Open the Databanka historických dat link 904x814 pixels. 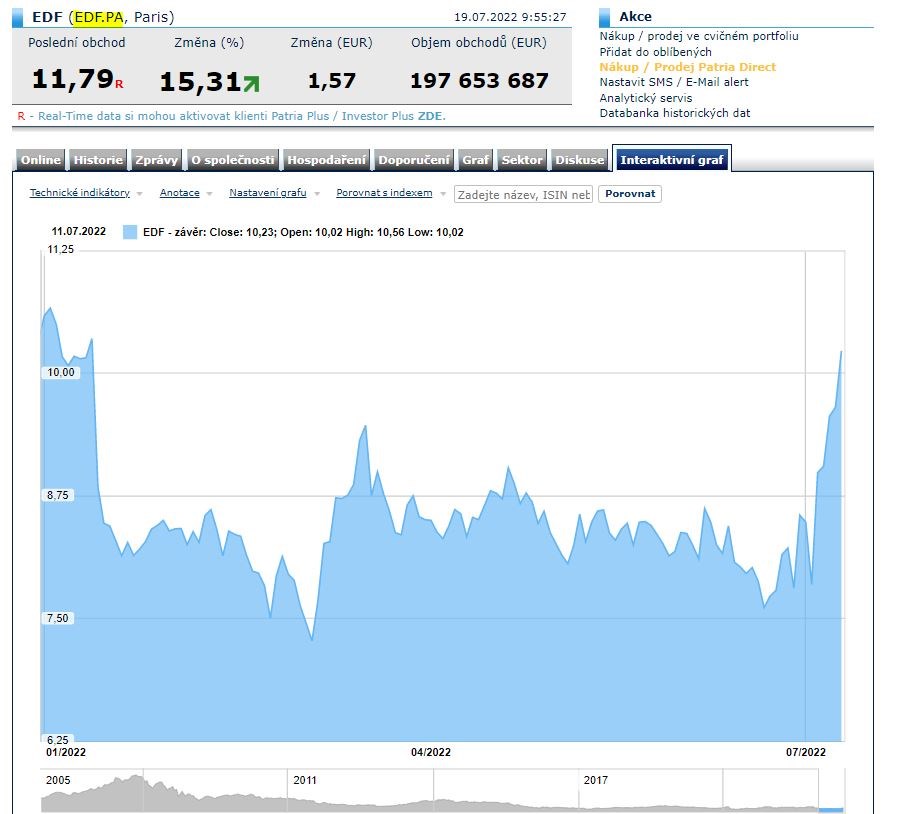675,113
